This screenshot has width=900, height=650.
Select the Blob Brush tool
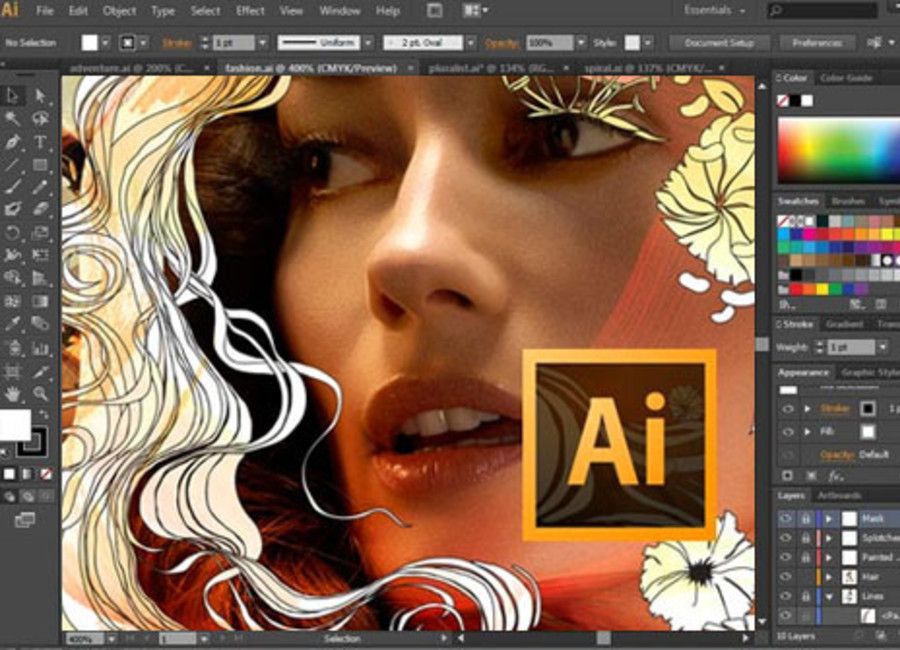tap(13, 209)
